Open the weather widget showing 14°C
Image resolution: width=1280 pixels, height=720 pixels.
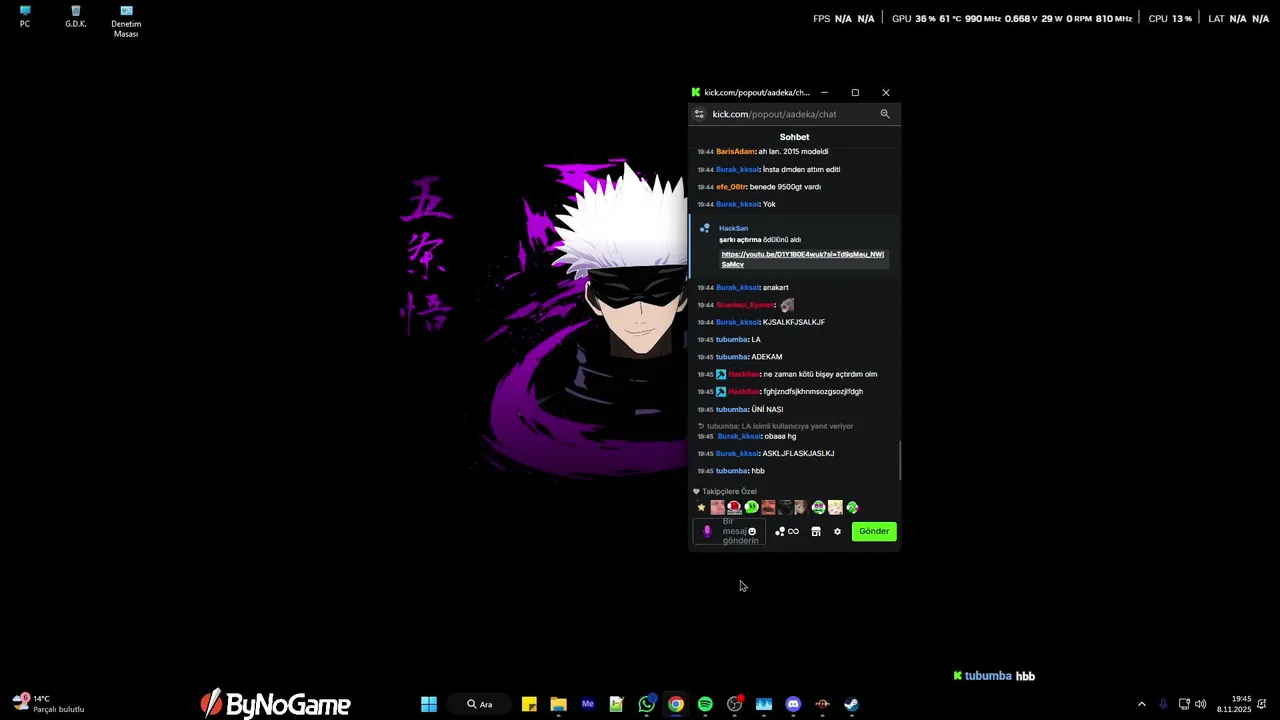[47, 704]
